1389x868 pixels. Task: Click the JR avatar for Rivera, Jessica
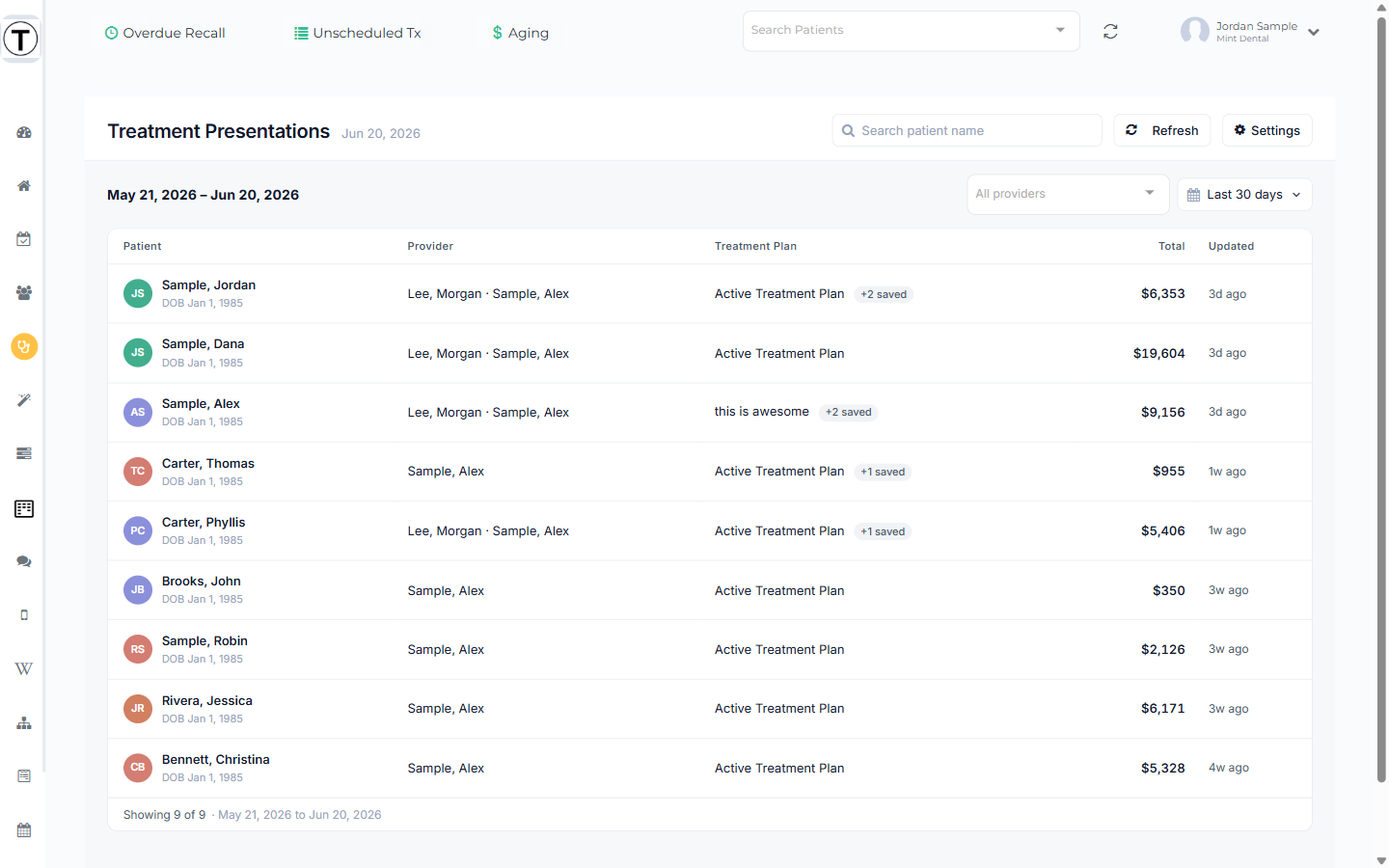click(138, 709)
